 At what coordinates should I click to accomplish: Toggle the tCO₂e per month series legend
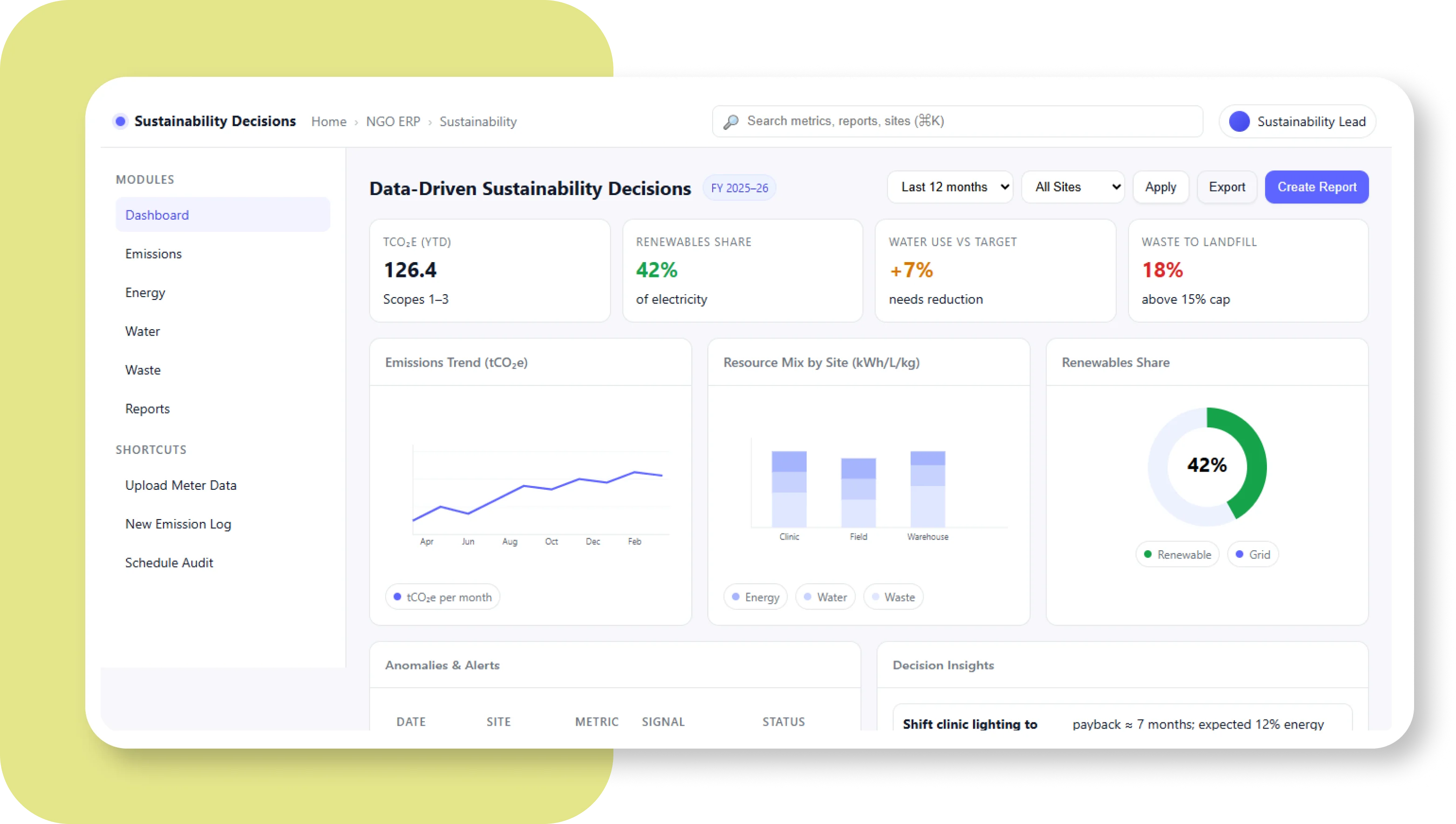pos(442,596)
